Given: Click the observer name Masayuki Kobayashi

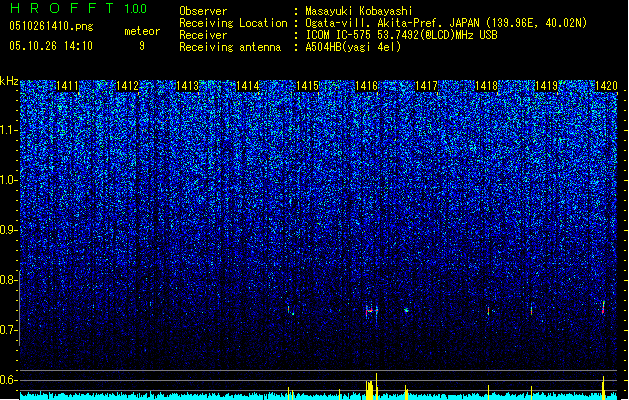Looking at the screenshot, I should tap(359, 11).
